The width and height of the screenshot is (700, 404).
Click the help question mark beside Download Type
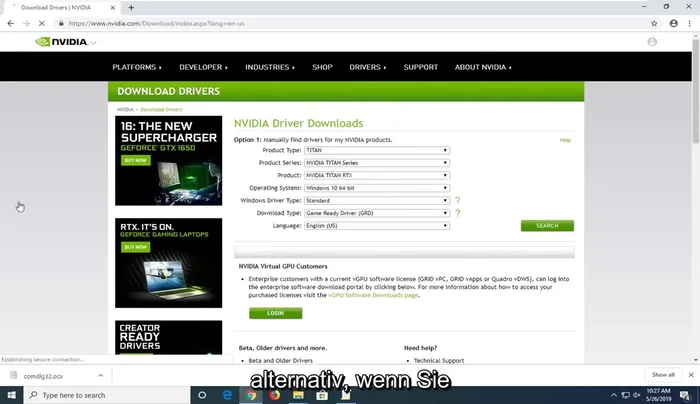click(x=457, y=213)
